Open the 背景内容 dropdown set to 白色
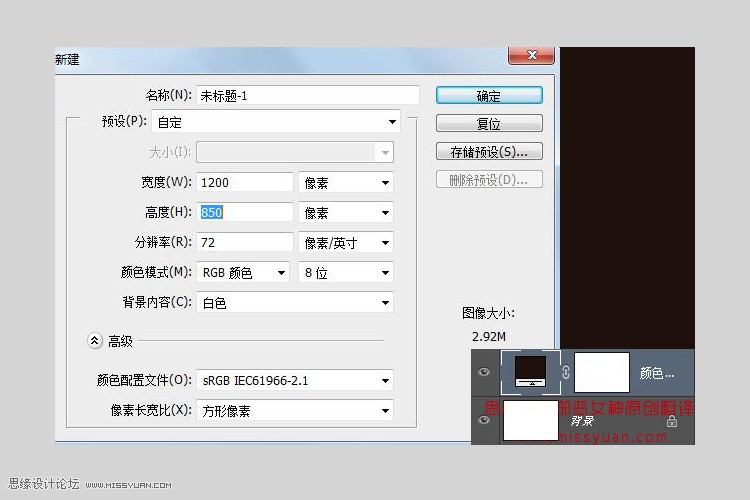This screenshot has height=500, width=750. point(295,302)
